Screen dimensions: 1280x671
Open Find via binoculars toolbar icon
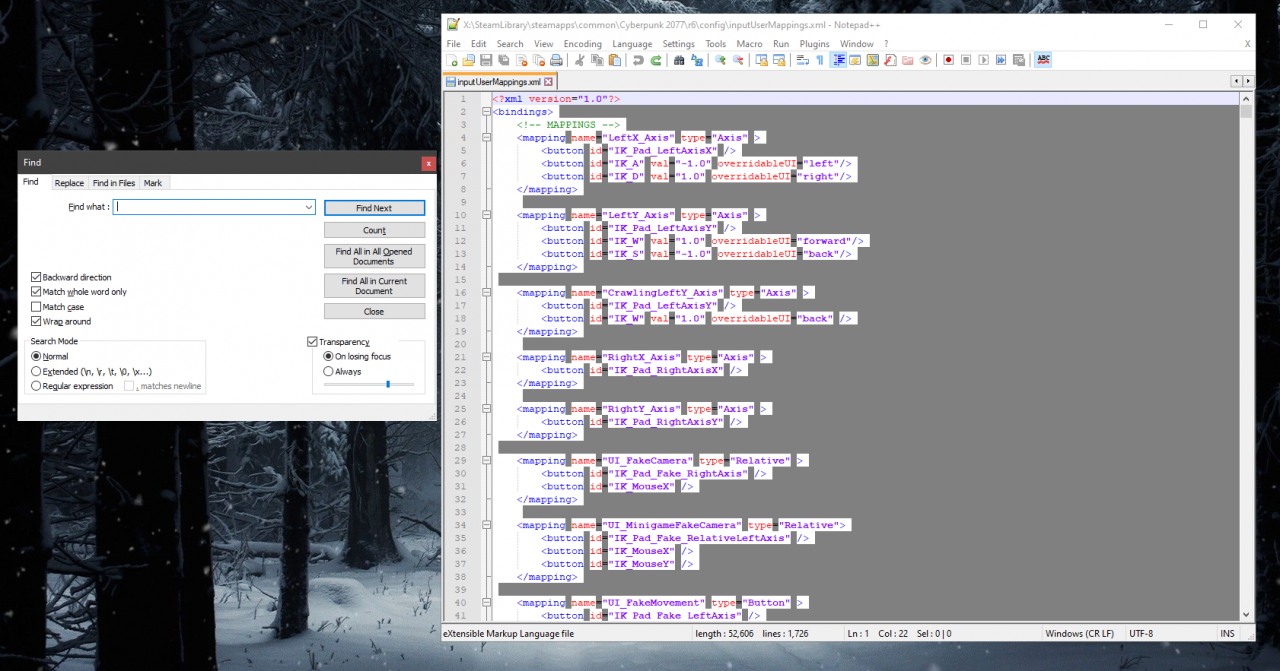coord(679,60)
